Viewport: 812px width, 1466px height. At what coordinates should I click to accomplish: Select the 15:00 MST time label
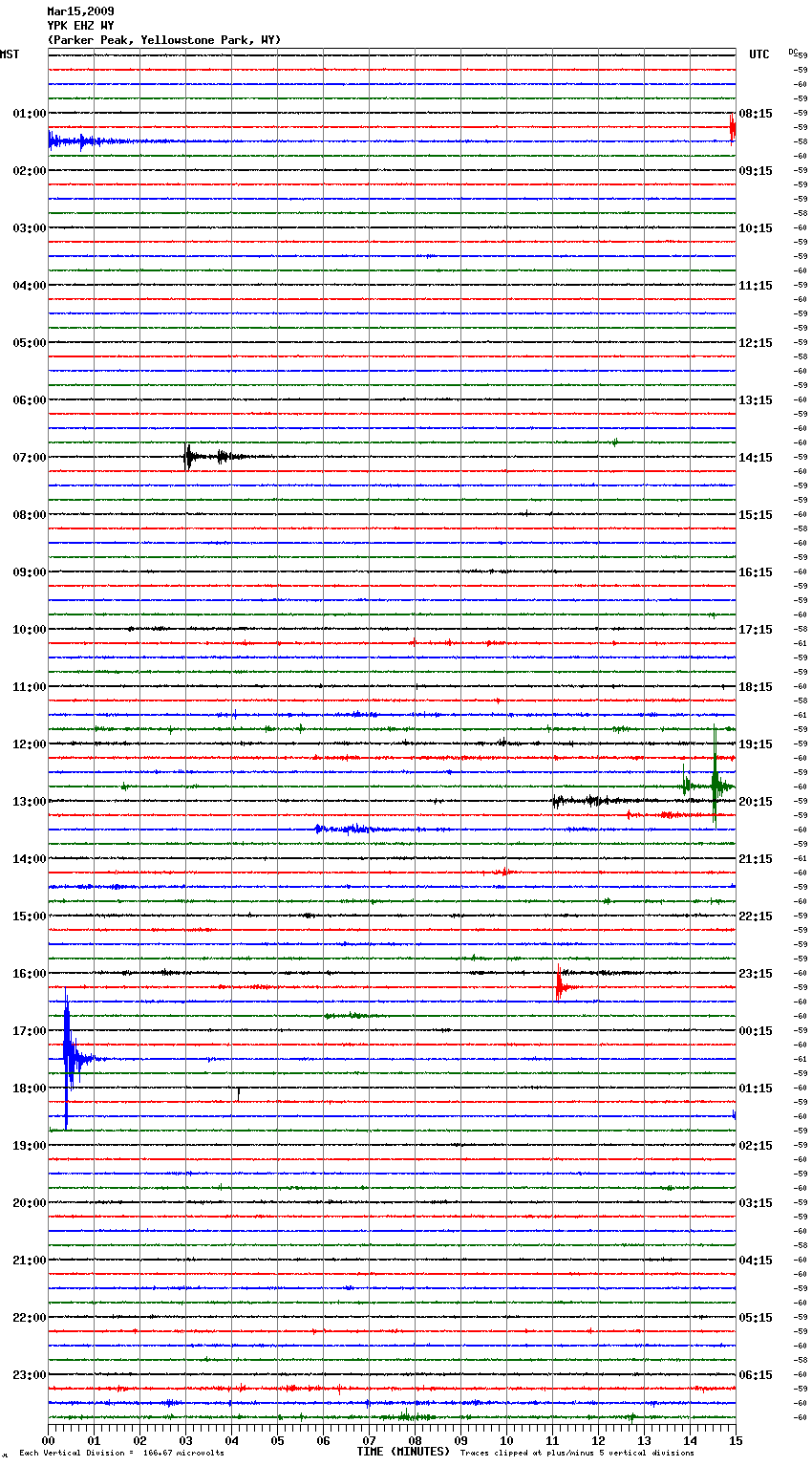[30, 916]
